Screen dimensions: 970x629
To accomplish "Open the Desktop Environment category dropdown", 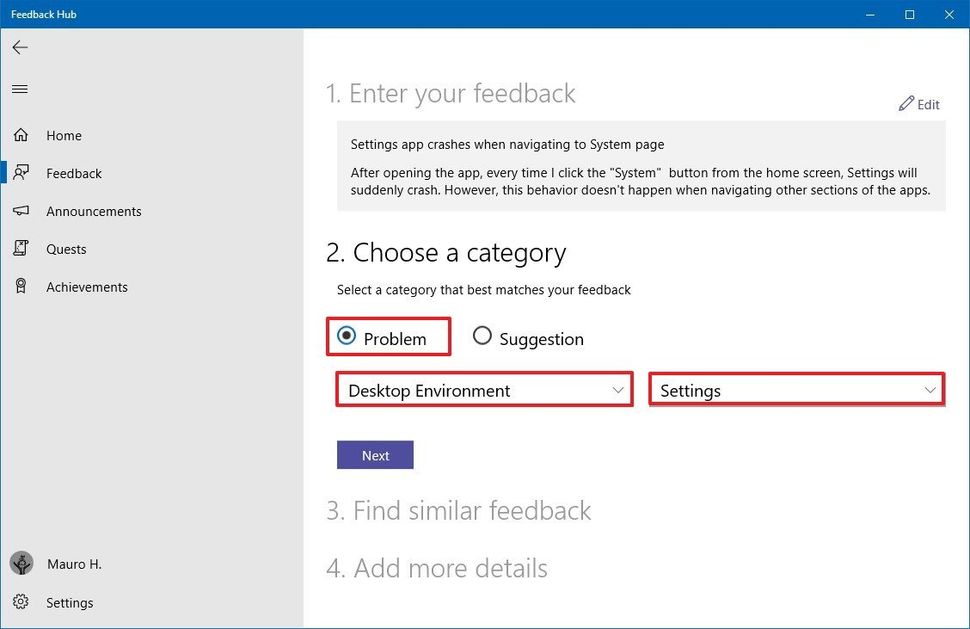I will [484, 390].
